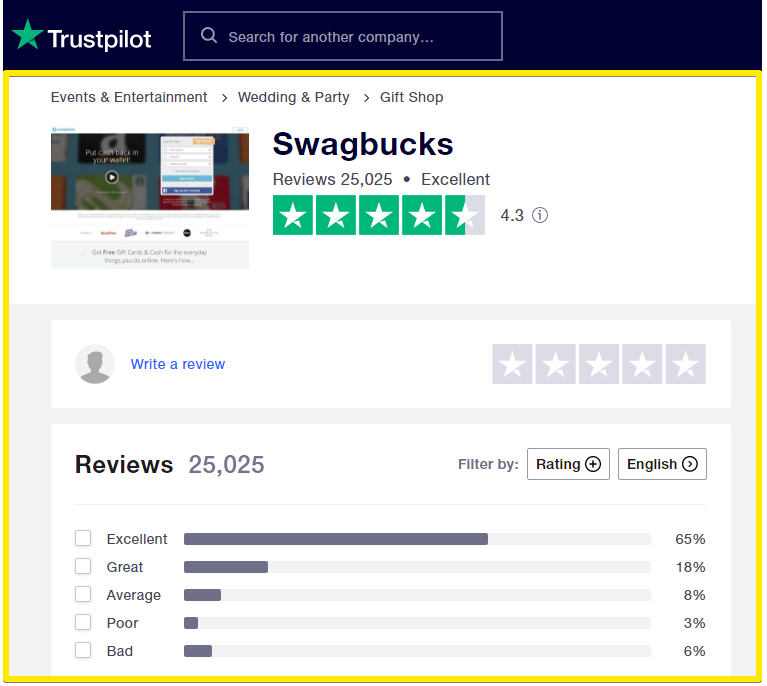767x686 pixels.
Task: Click the Bad 6% bar
Action: pyautogui.click(x=417, y=651)
